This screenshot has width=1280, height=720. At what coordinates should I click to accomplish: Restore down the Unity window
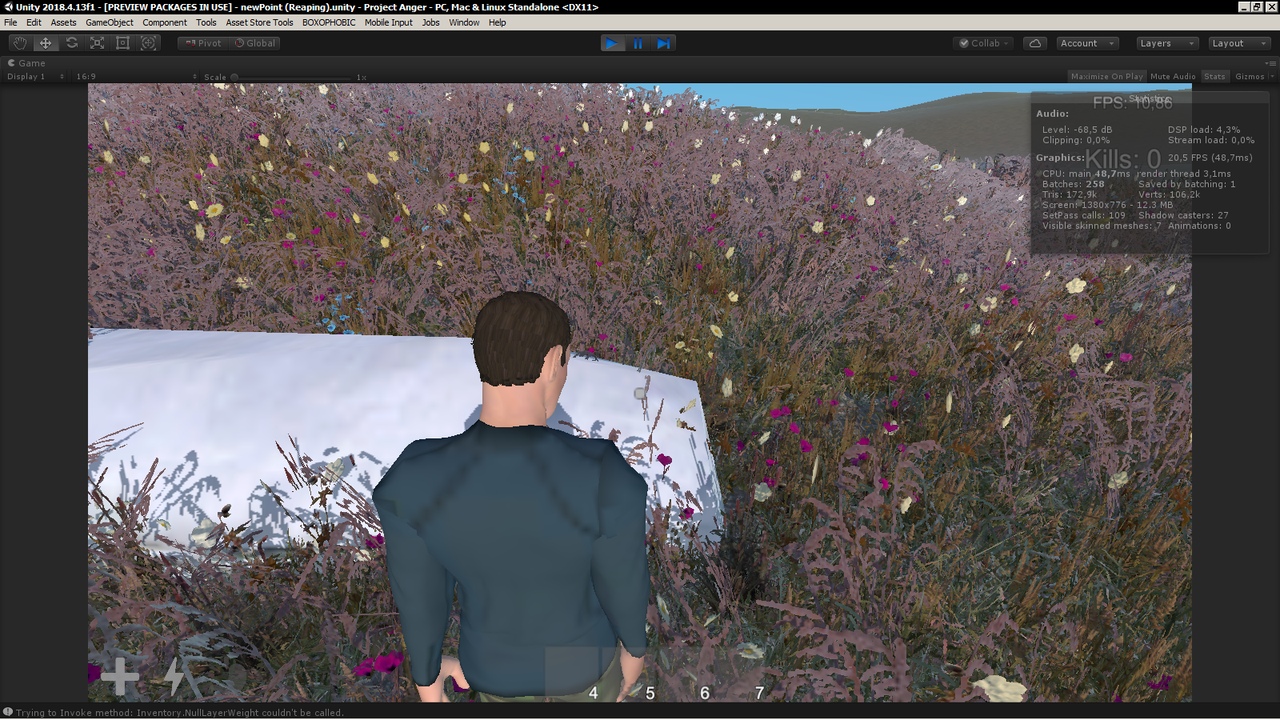(x=1257, y=7)
